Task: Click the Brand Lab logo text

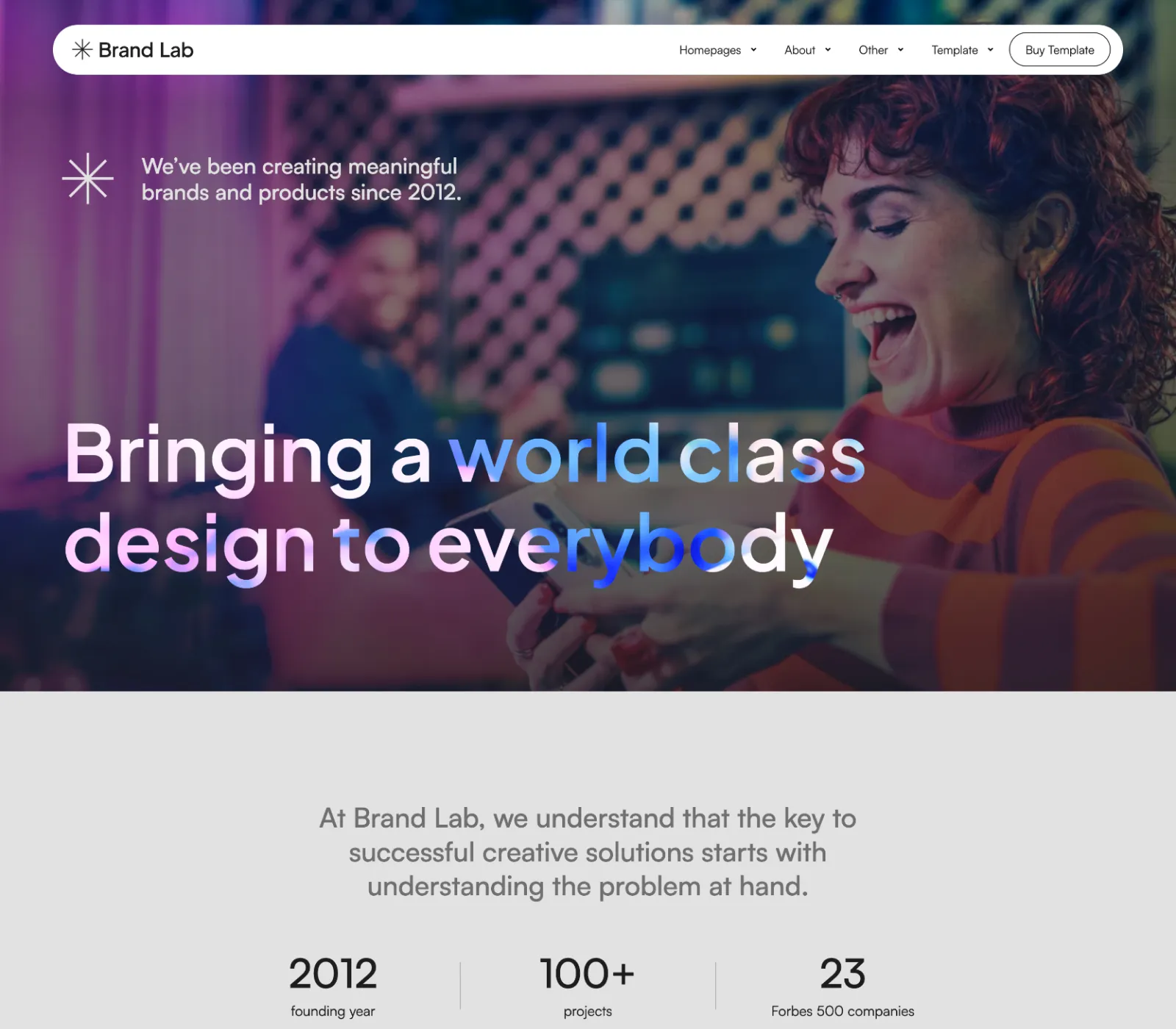Action: pyautogui.click(x=146, y=50)
